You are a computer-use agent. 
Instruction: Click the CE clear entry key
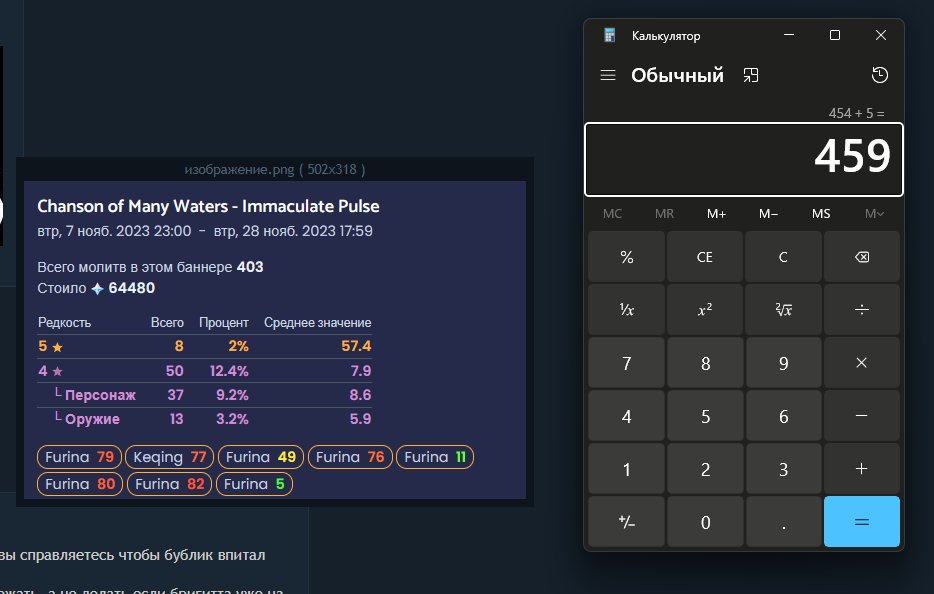click(x=705, y=257)
